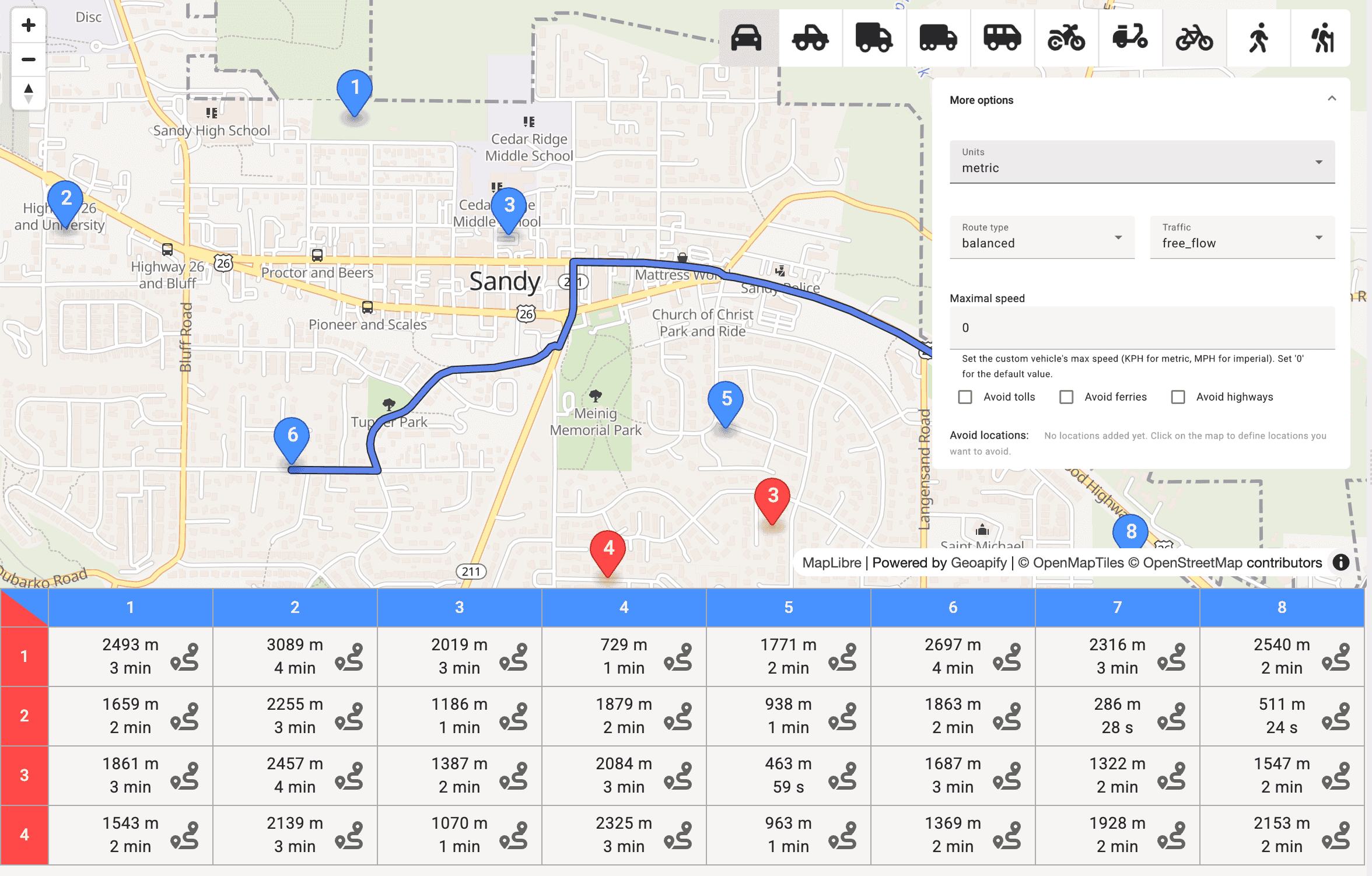Select the bicycle travel mode icon
Image resolution: width=1372 pixels, height=876 pixels.
(1193, 38)
